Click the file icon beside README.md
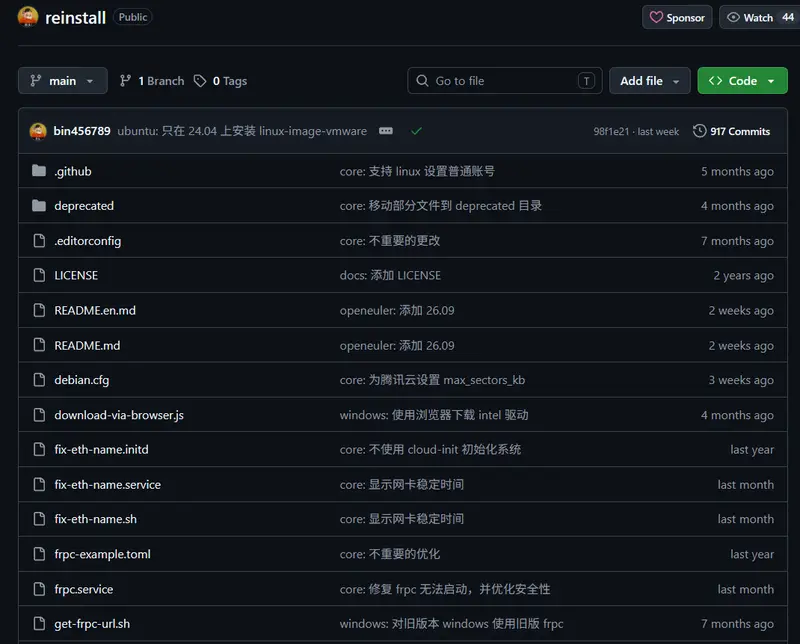This screenshot has height=644, width=800. pos(39,345)
